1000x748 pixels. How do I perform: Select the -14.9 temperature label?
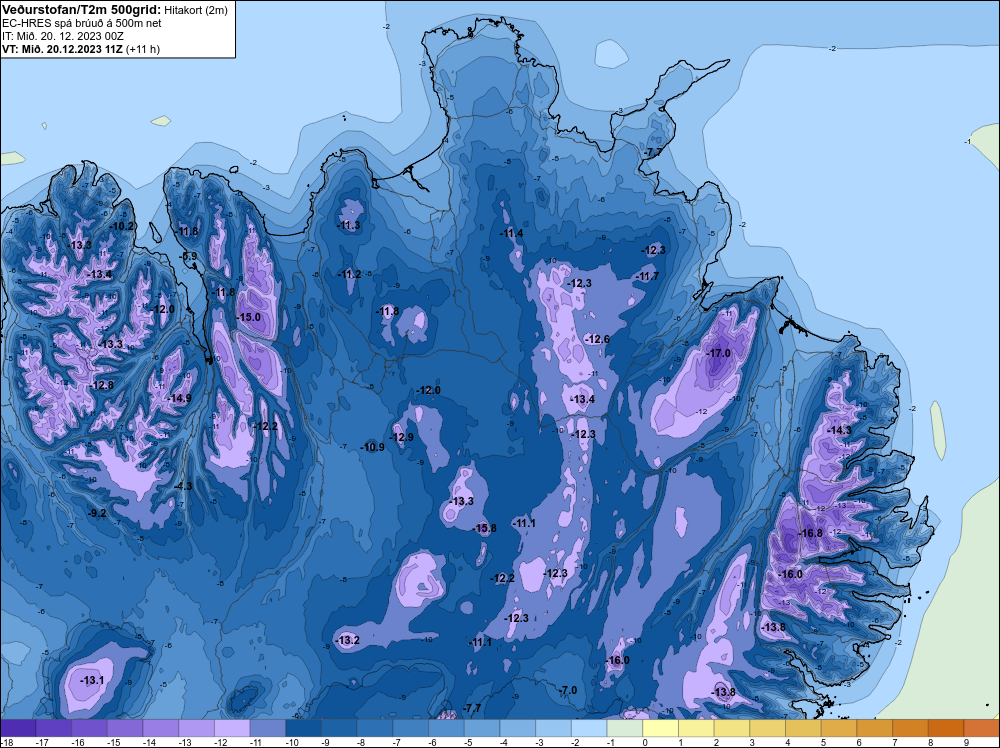(179, 398)
